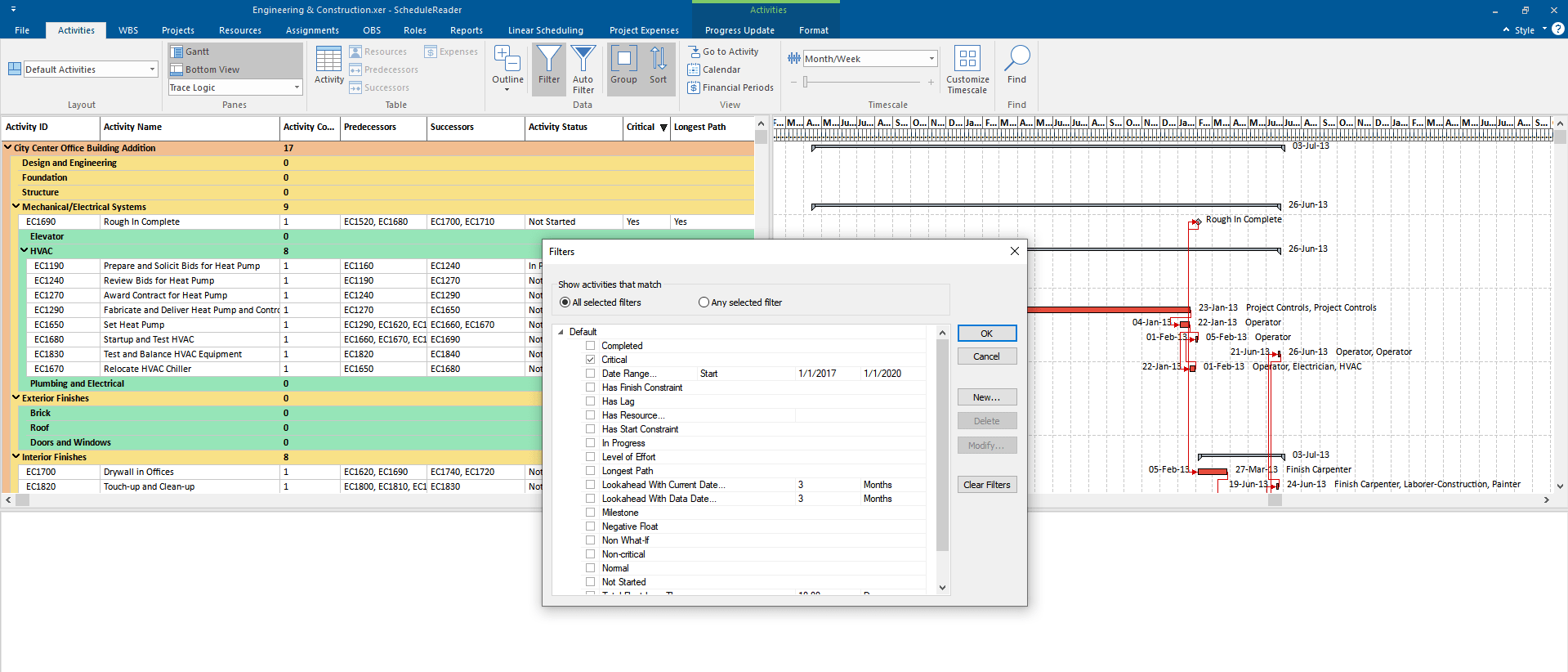Uncheck the Critical filter checkbox
This screenshot has height=672, width=1568.
pos(590,360)
